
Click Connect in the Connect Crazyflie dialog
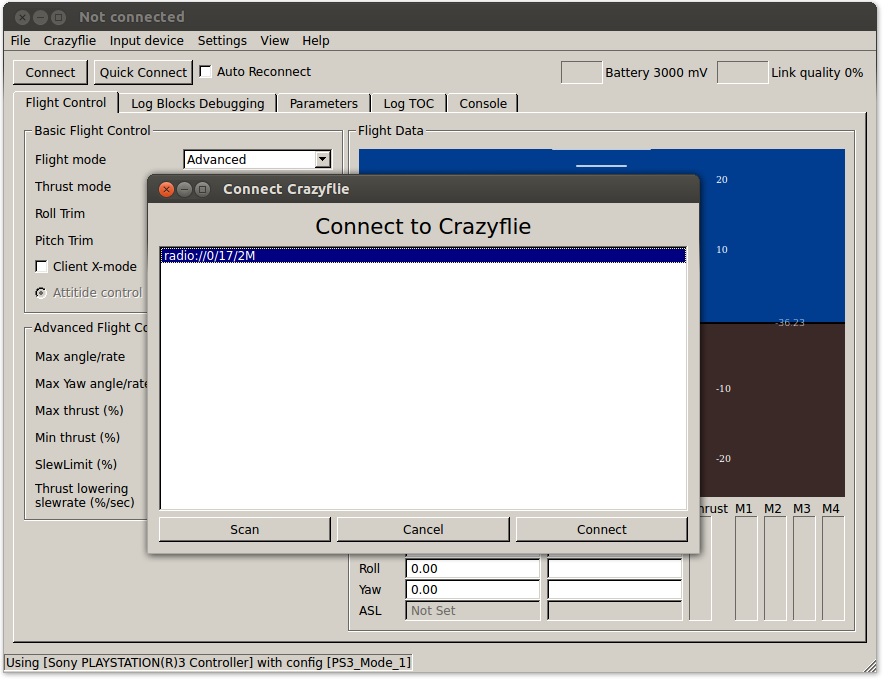tap(602, 529)
